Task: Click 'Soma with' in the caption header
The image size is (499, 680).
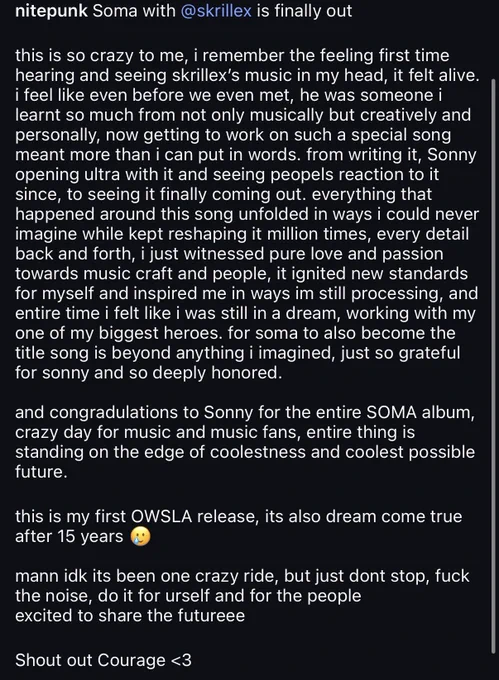Action: pos(134,11)
